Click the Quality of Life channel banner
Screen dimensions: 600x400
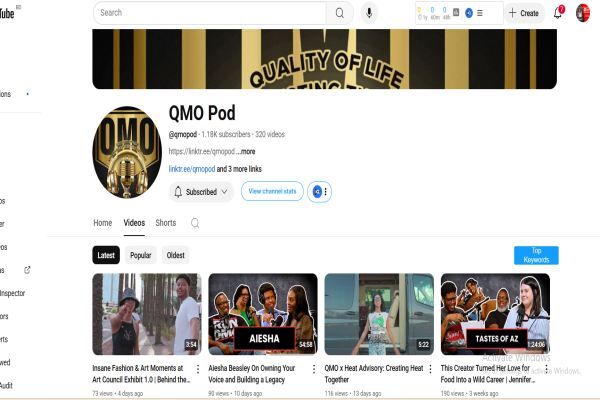pos(324,59)
